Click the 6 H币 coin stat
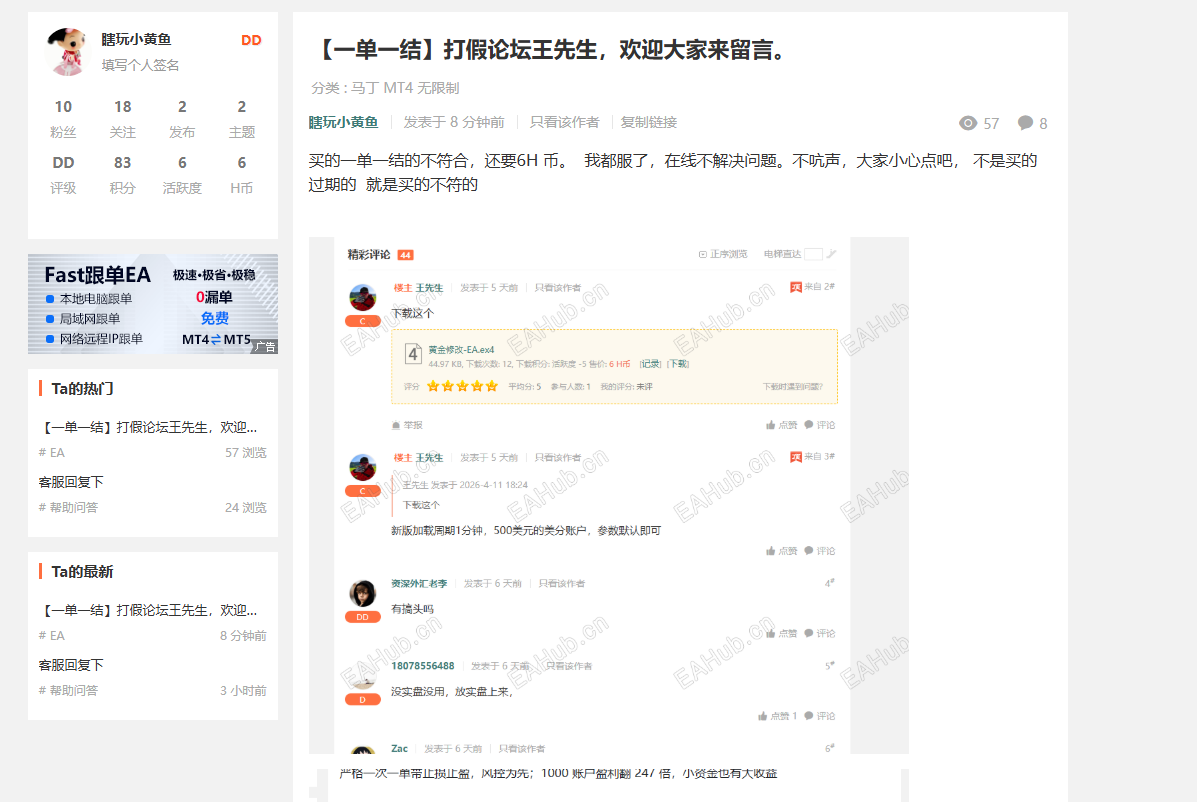The height and width of the screenshot is (802, 1197). click(x=242, y=175)
